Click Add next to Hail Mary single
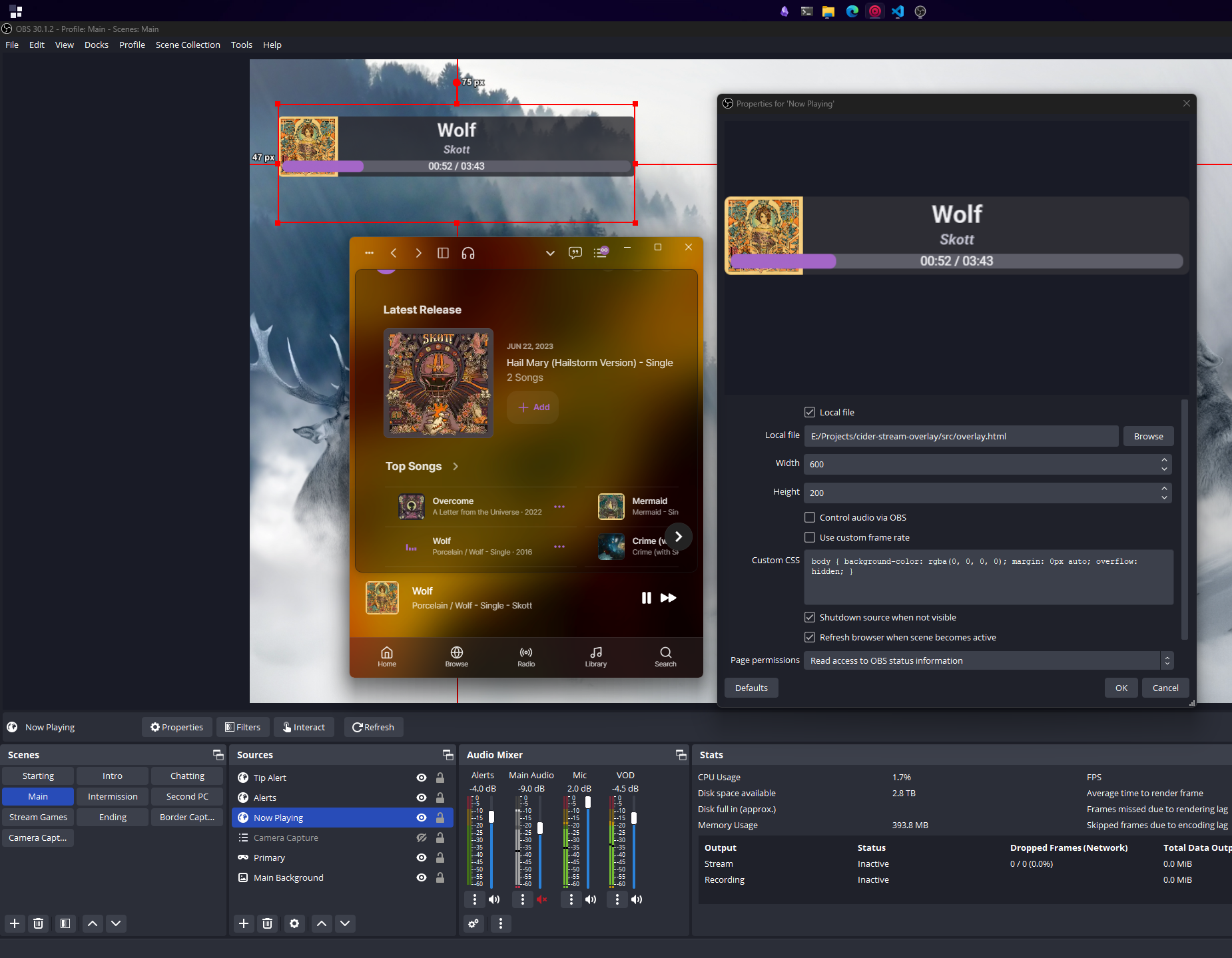 [532, 407]
